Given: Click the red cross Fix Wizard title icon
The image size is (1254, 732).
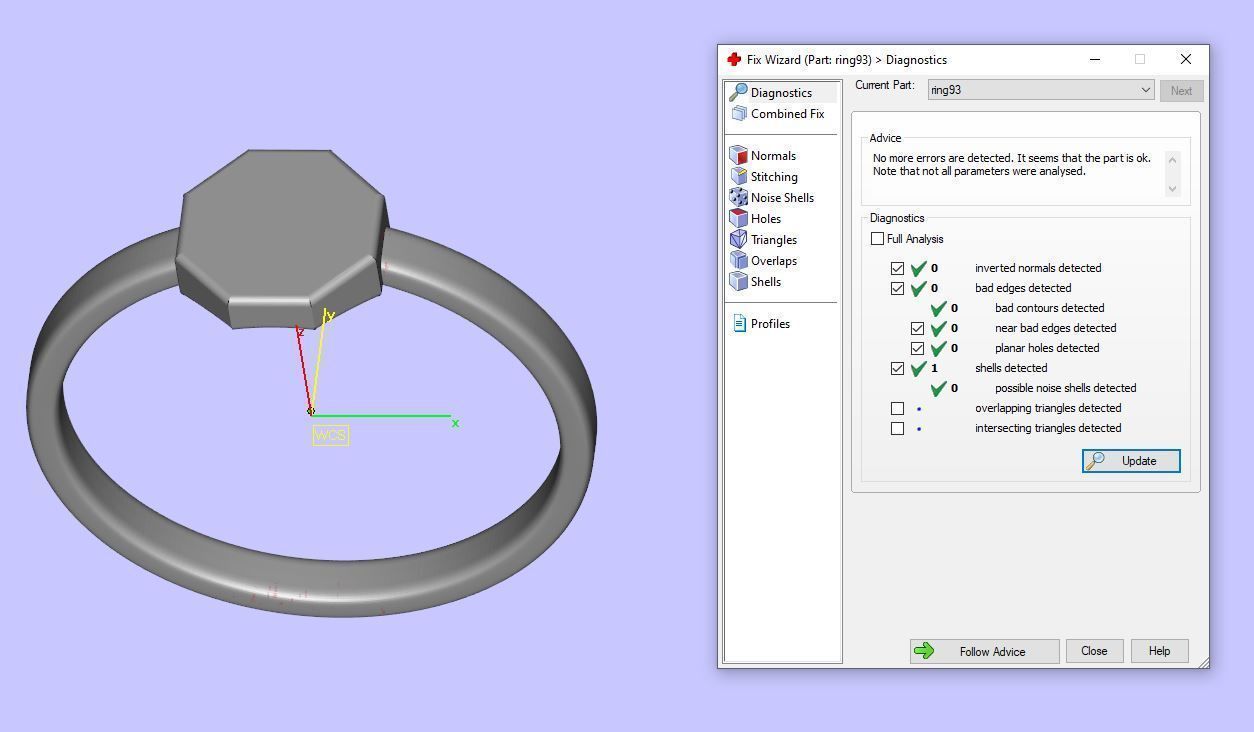Looking at the screenshot, I should (x=734, y=59).
